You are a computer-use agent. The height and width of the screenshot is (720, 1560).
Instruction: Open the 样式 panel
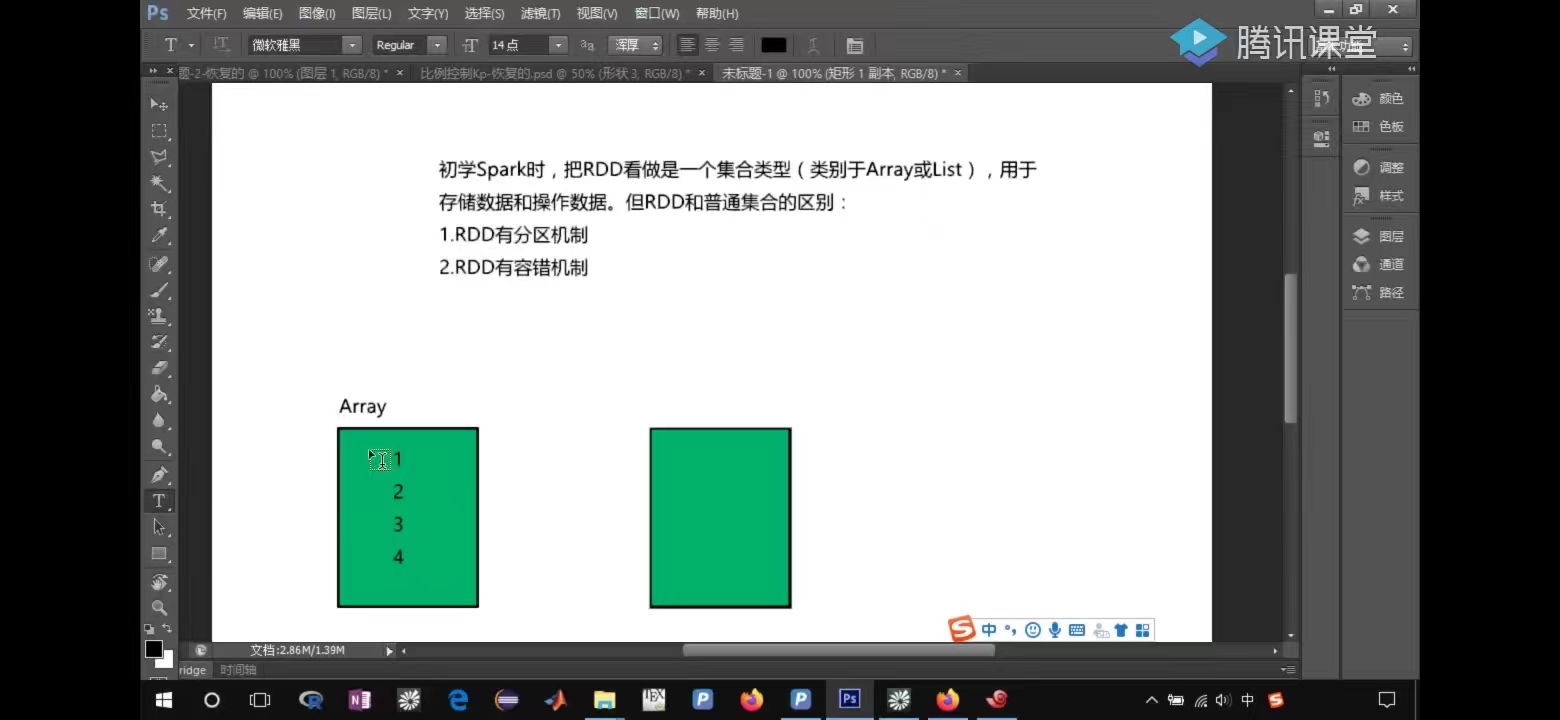click(1379, 196)
